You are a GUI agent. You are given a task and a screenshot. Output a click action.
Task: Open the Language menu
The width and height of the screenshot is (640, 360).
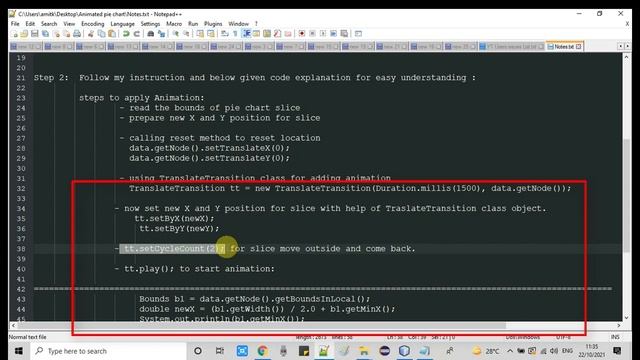pyautogui.click(x=122, y=24)
